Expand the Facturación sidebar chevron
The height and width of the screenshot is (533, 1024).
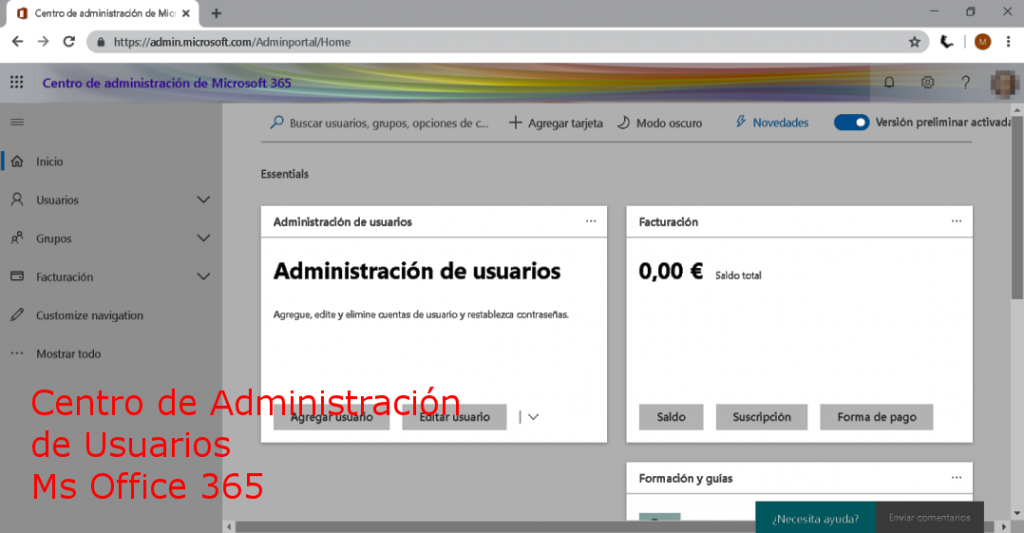pos(204,277)
